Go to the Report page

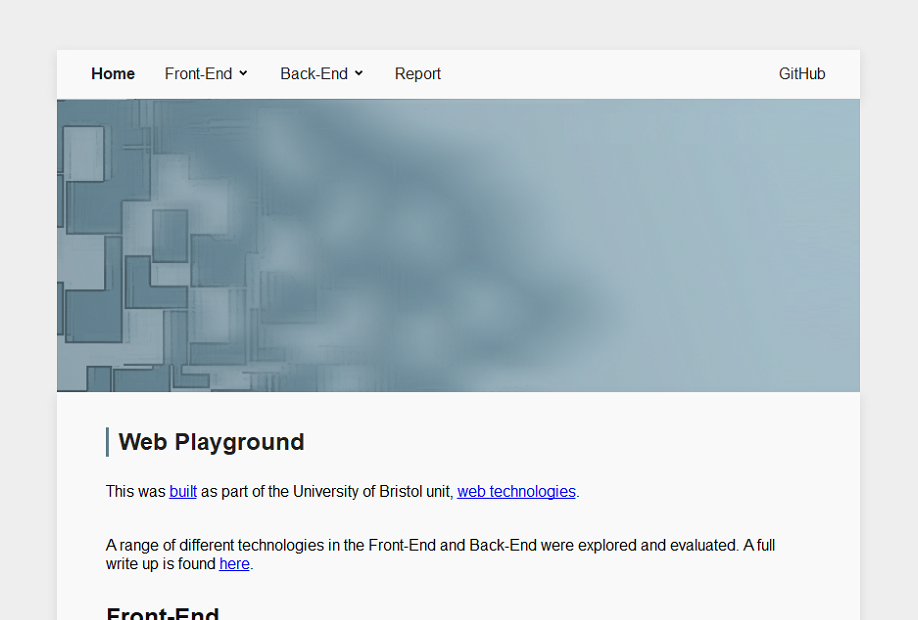click(x=417, y=74)
